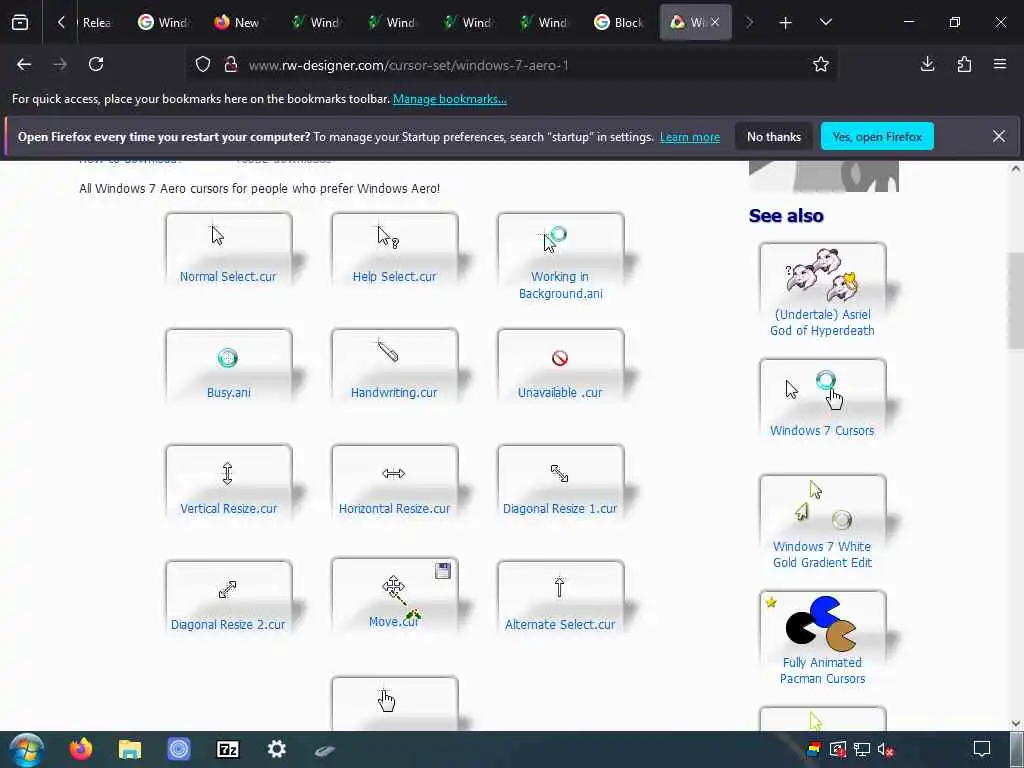This screenshot has width=1024, height=768.
Task: Click the Busy spinning ring cursor image
Action: pos(228,358)
